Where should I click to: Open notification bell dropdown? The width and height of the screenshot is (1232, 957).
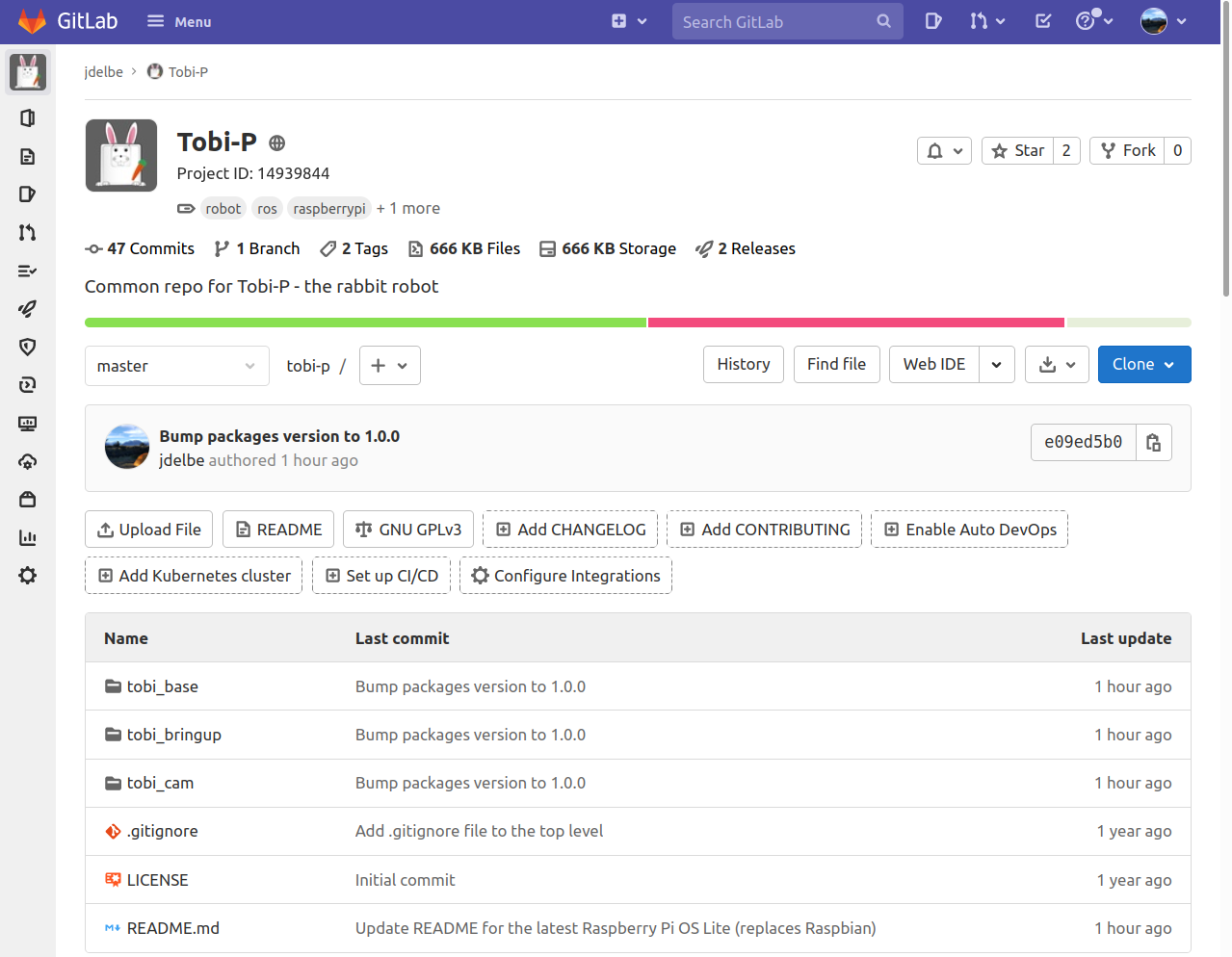coord(944,150)
